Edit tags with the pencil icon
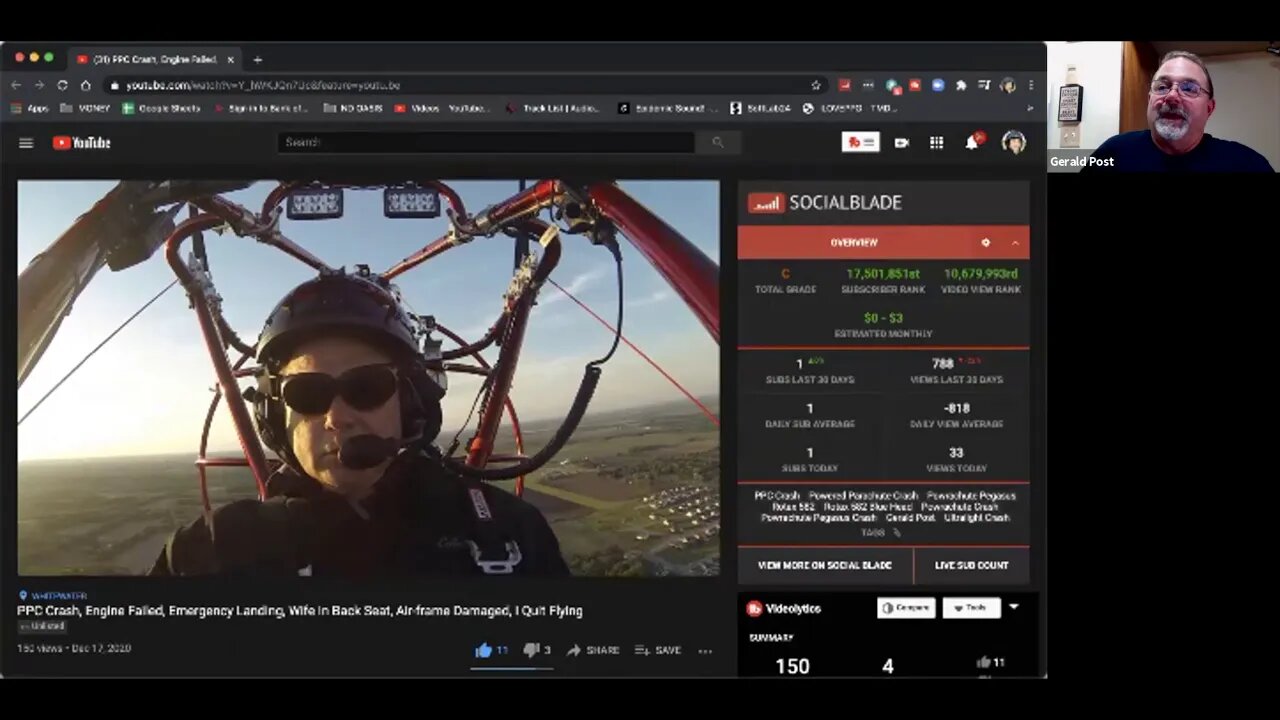The image size is (1280, 720). (x=897, y=533)
